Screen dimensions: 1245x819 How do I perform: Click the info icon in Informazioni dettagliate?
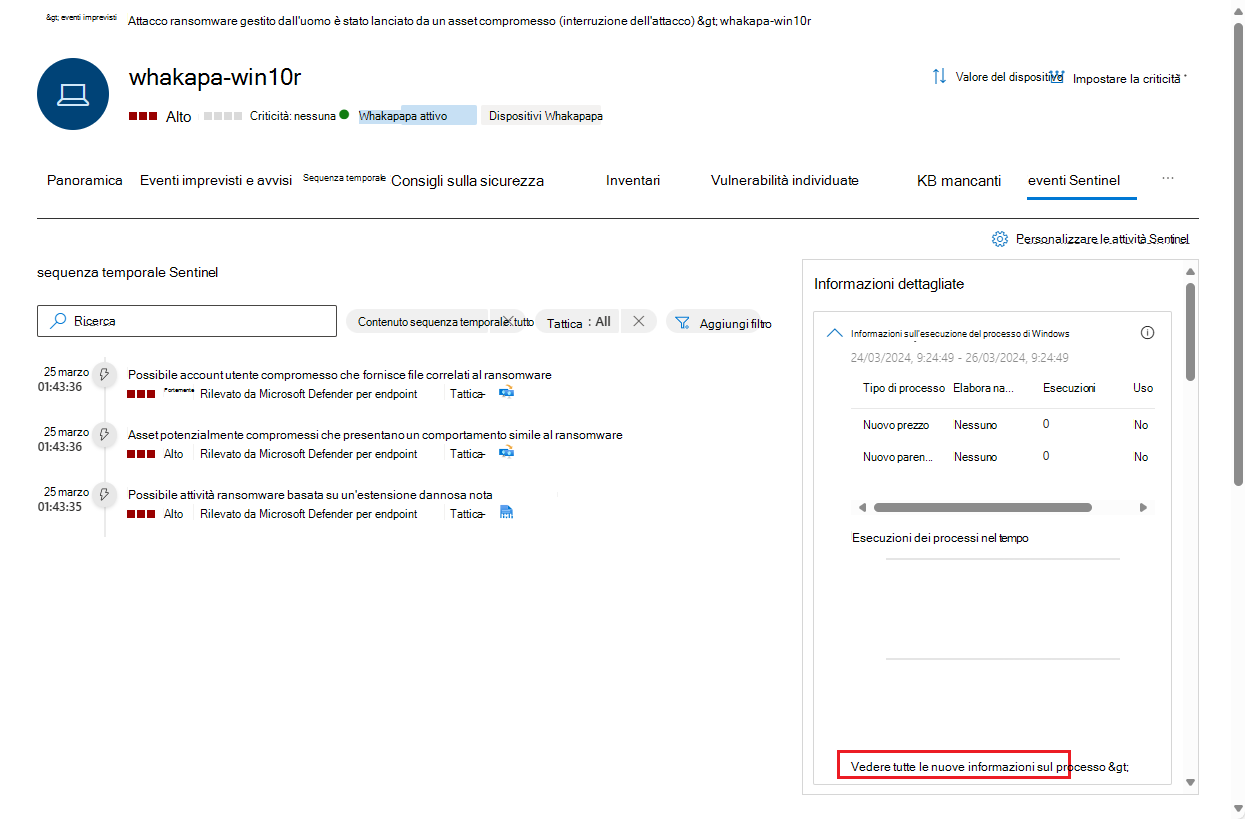1147,333
